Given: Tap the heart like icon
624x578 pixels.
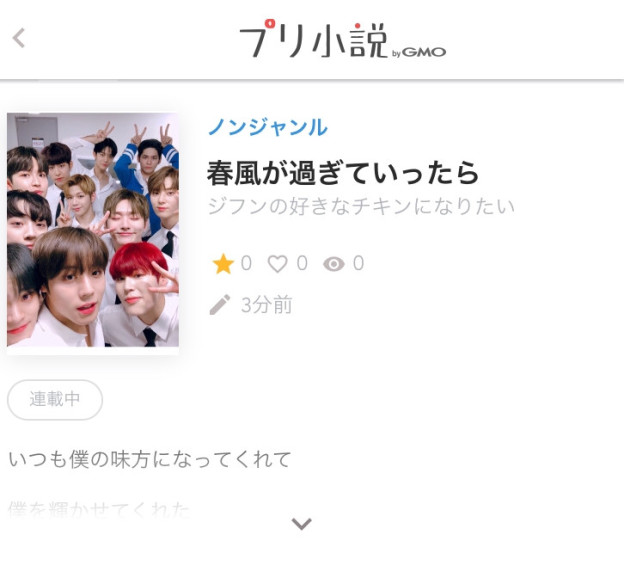Looking at the screenshot, I should click(x=277, y=264).
